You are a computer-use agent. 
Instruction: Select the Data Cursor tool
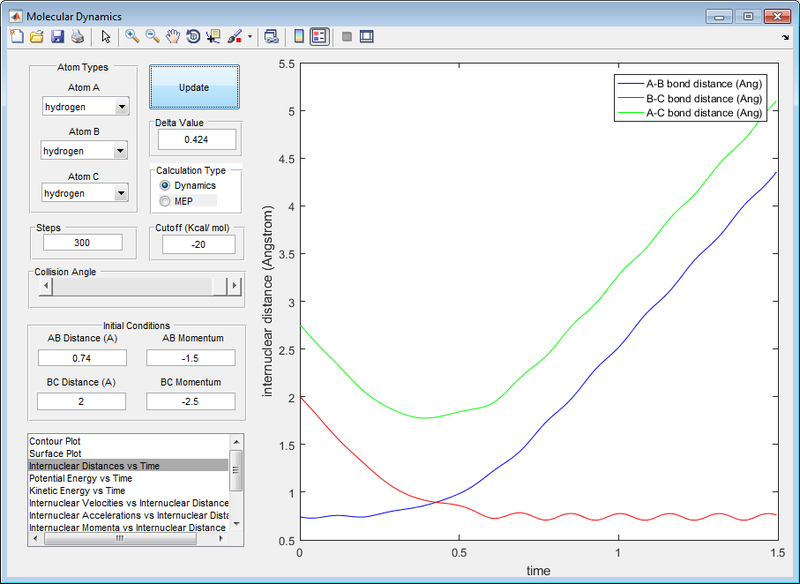coord(213,37)
